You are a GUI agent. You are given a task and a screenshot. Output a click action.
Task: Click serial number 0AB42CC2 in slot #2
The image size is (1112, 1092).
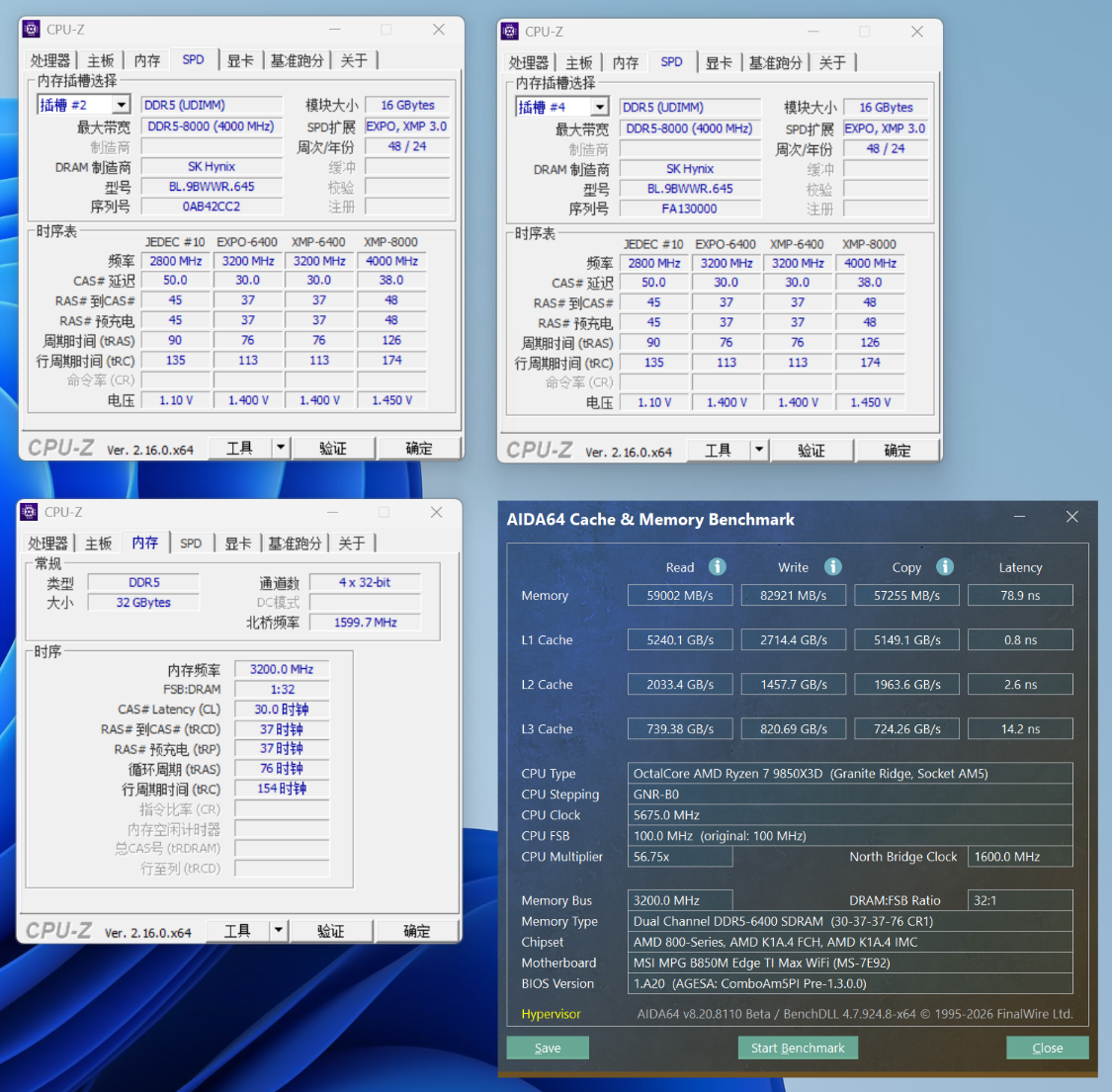[x=212, y=207]
